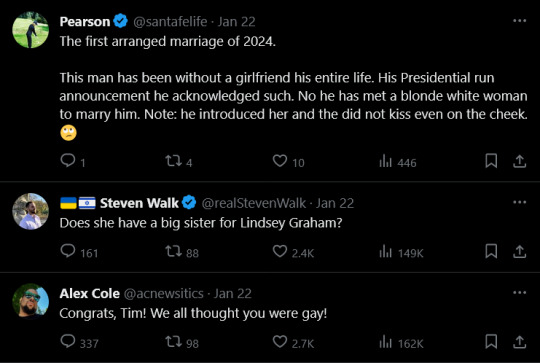The width and height of the screenshot is (540, 363).
Task: Open Alex Cole's profile avatar
Action: 31,301
